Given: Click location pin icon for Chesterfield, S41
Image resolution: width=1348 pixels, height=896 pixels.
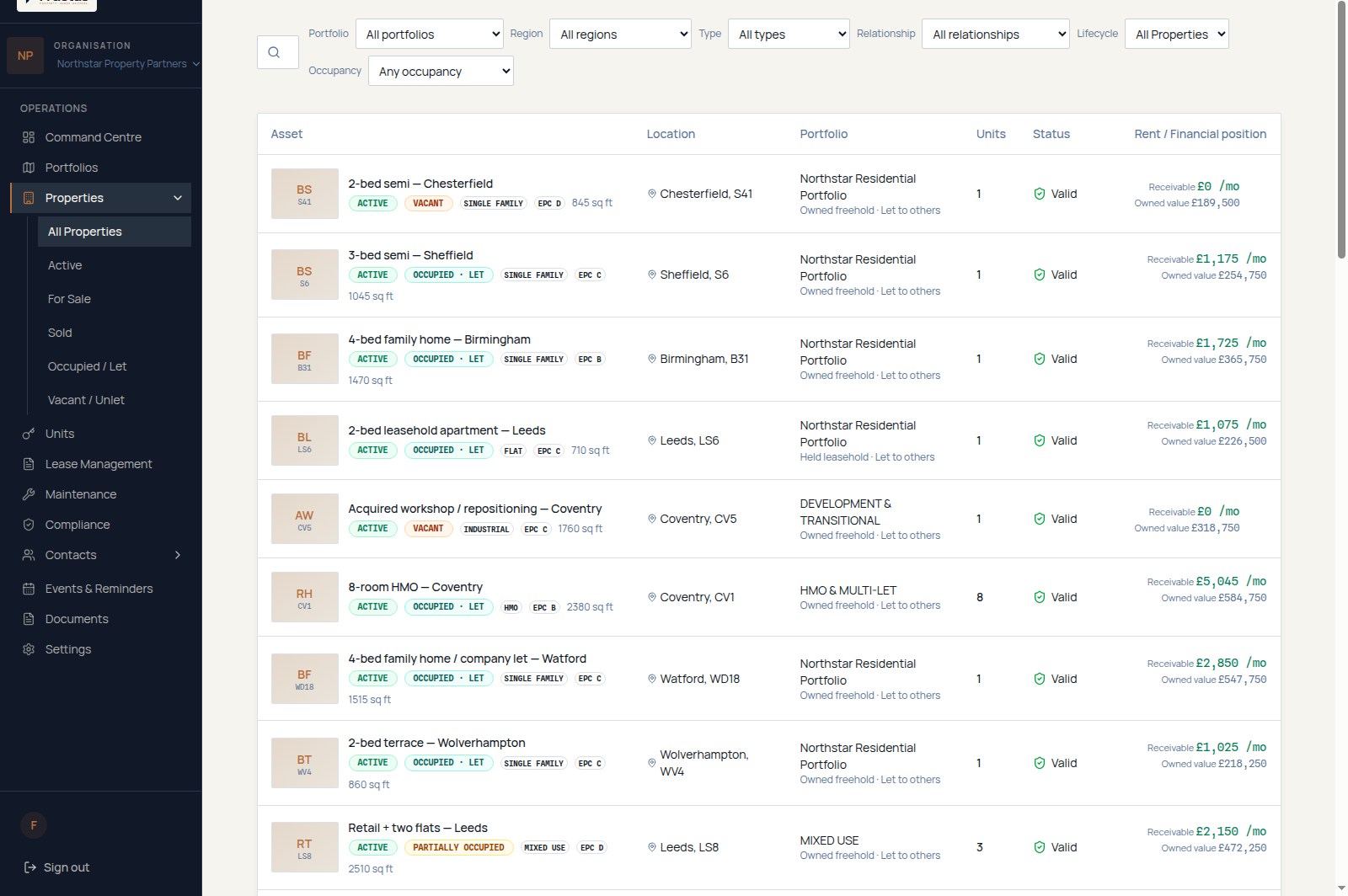Looking at the screenshot, I should pyautogui.click(x=652, y=194).
